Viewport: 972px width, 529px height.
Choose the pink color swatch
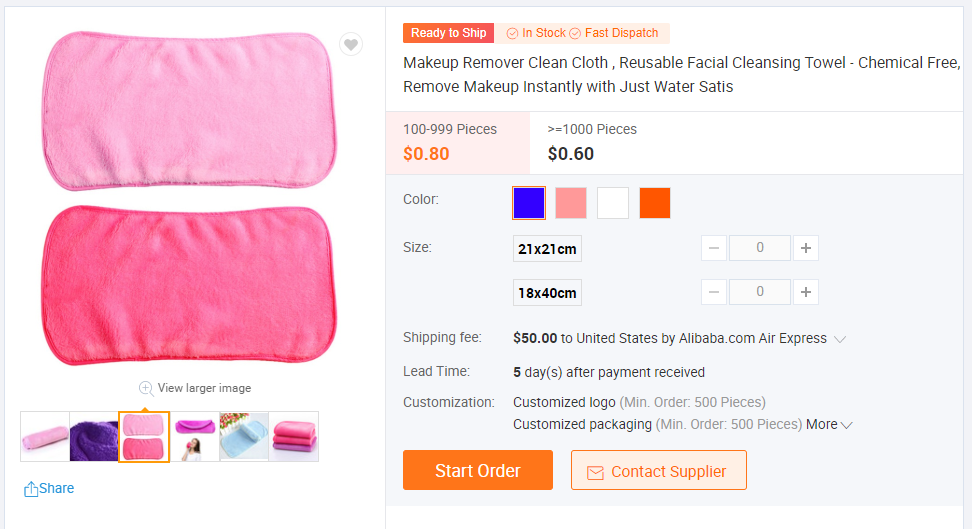click(571, 203)
